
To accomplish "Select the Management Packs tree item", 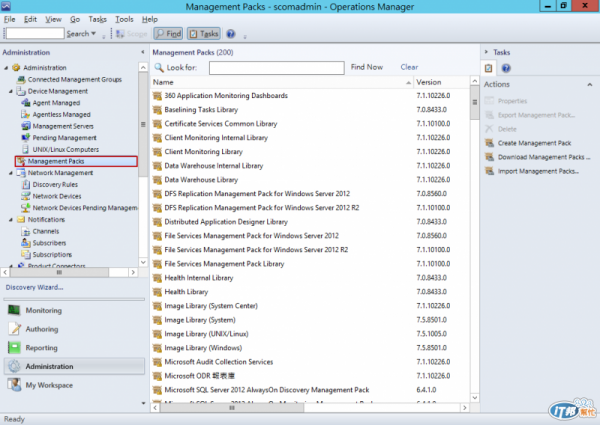I will (x=76, y=161).
